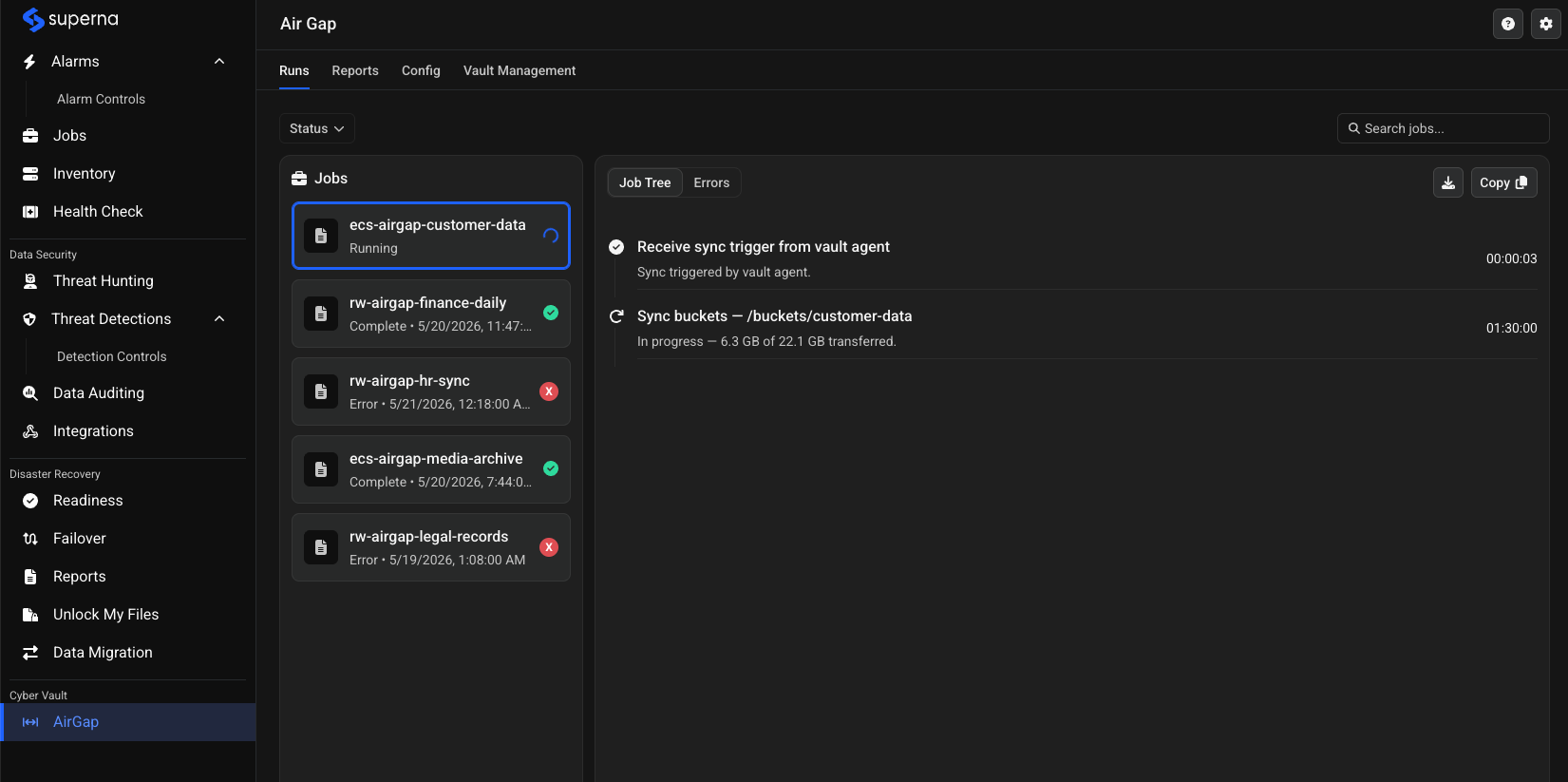This screenshot has height=782, width=1568.
Task: Switch to the Runs tab
Action: pos(294,70)
